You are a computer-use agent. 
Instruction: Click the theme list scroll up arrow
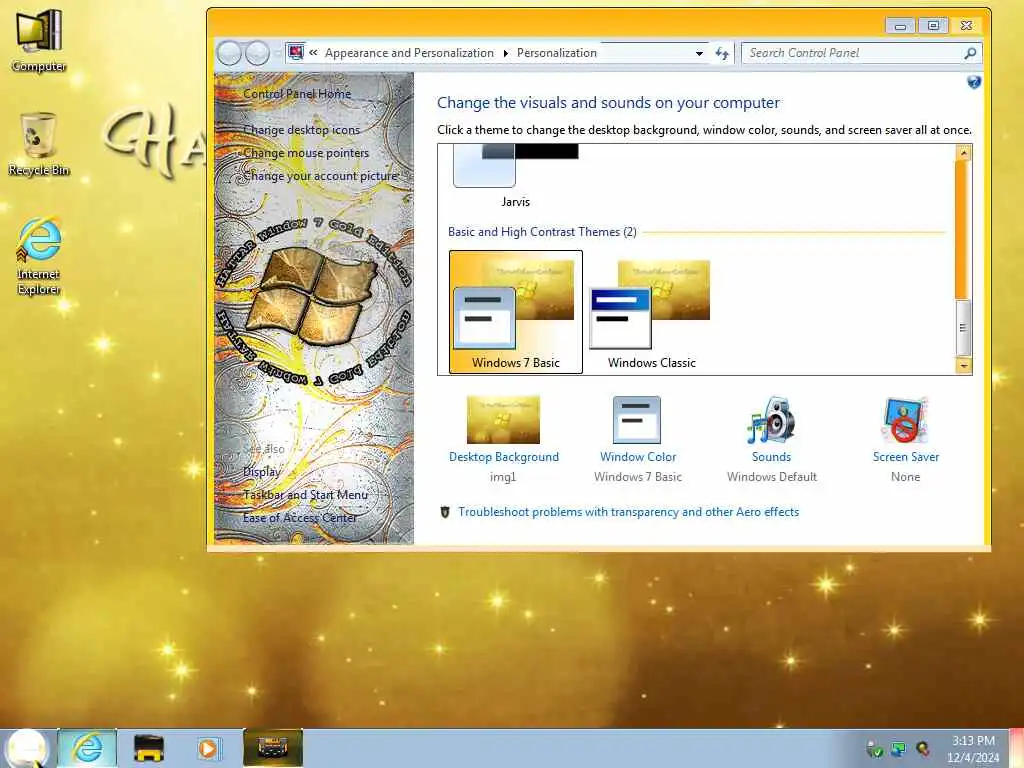click(963, 153)
